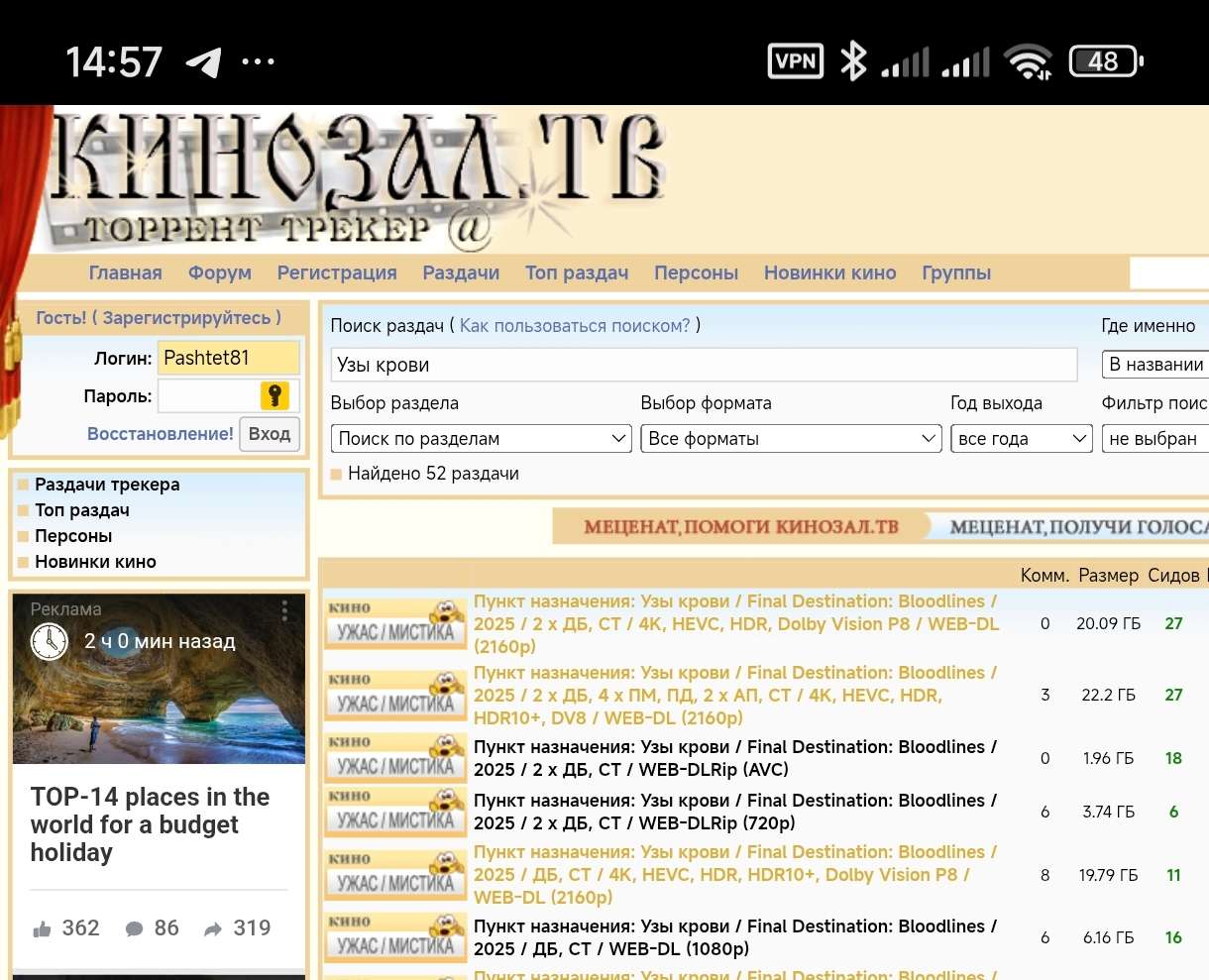The width and height of the screenshot is (1209, 980).
Task: Open the VPN status icon
Action: pos(796,61)
